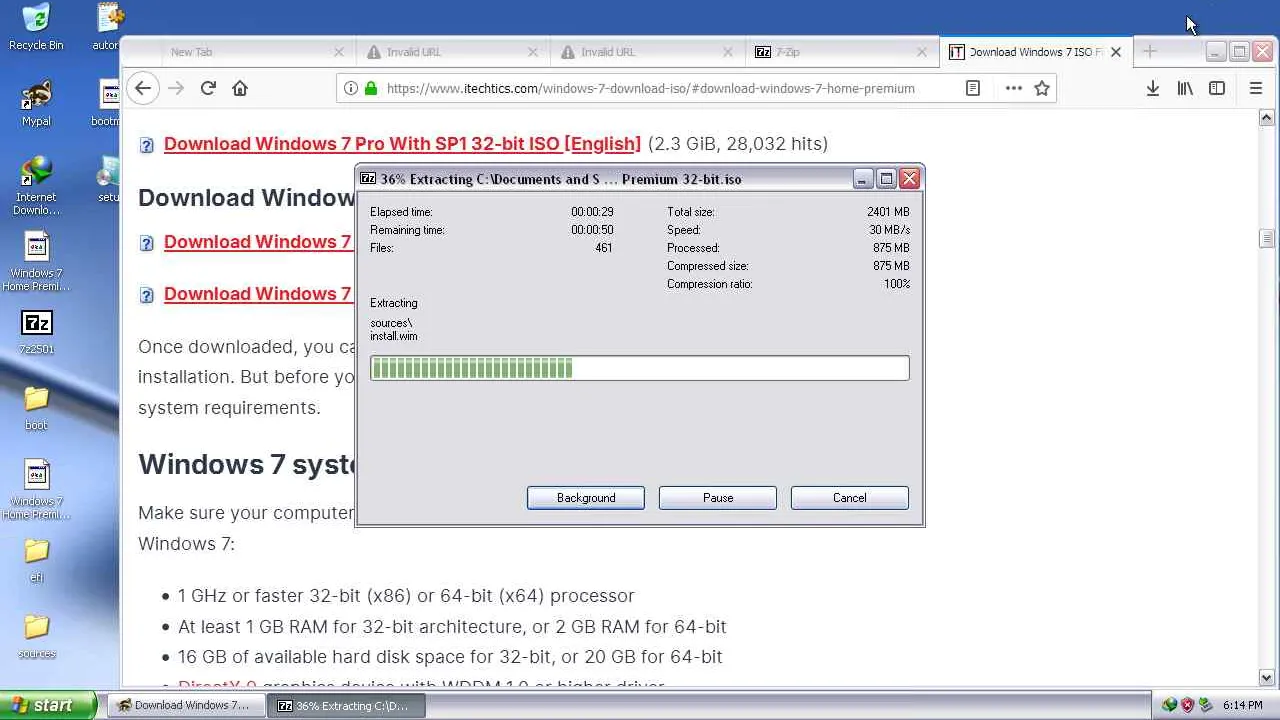Cancel the 7-Zip extraction
This screenshot has width=1280, height=720.
click(850, 498)
